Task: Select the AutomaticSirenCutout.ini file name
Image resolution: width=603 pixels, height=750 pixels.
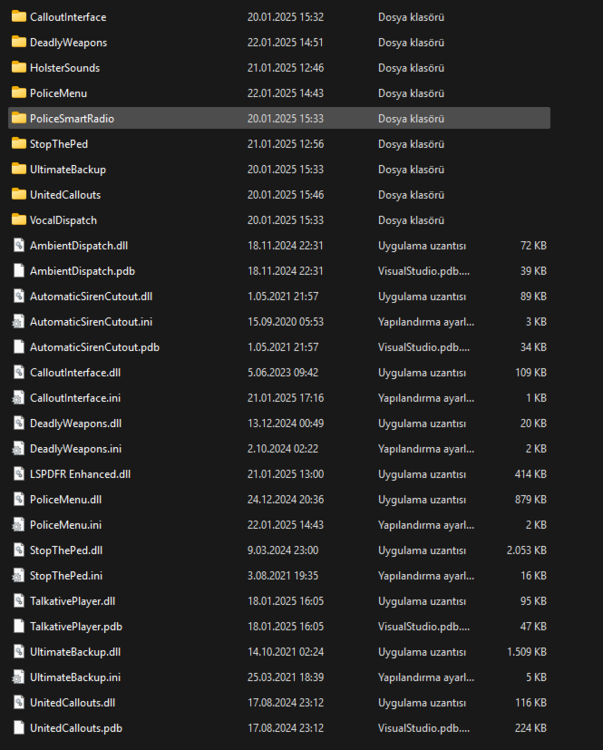Action: point(91,321)
